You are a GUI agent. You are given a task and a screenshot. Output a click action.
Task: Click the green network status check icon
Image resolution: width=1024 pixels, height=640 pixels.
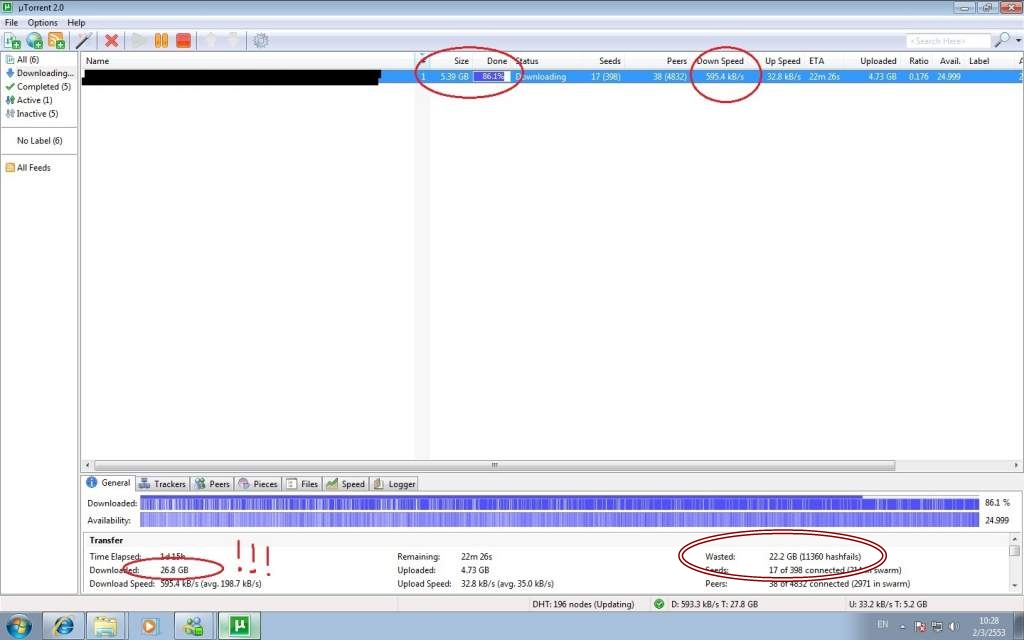click(659, 604)
